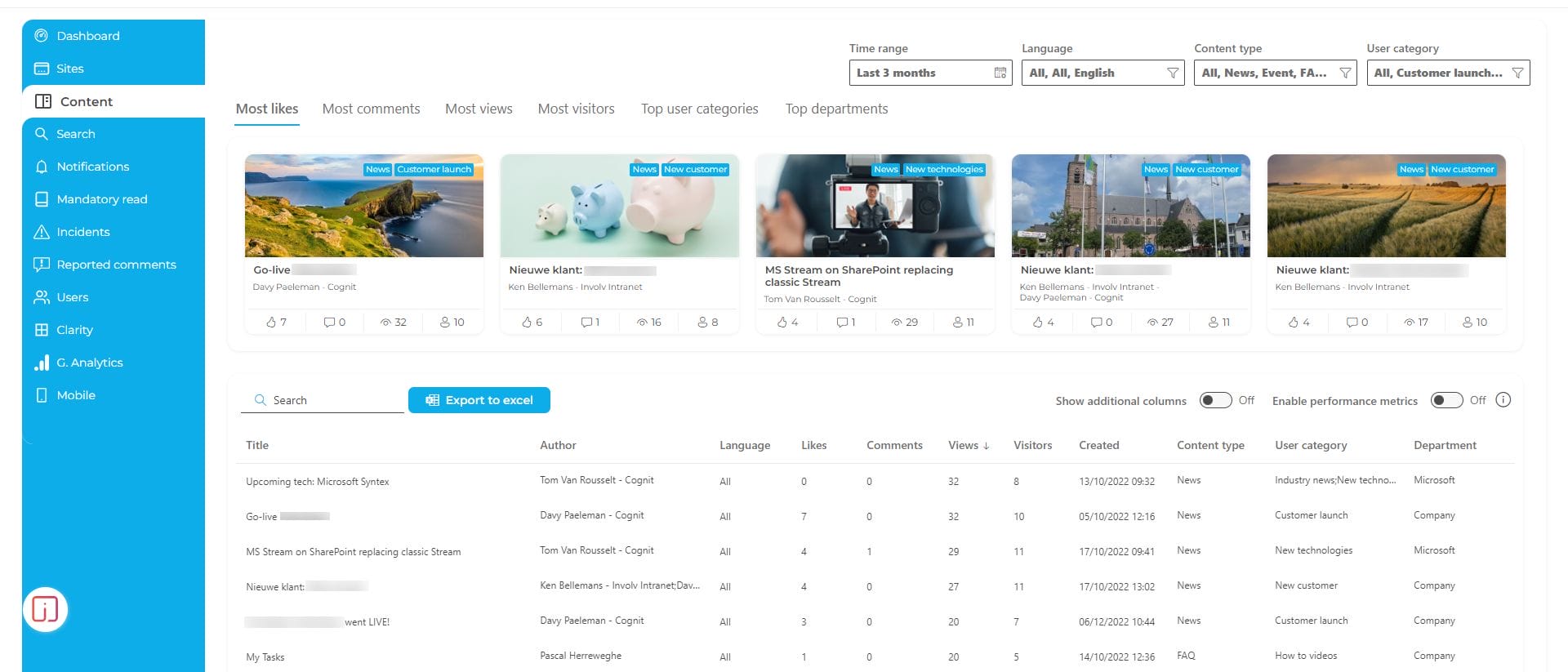Click the Mobile device icon
This screenshot has height=672, width=1568.
41,395
